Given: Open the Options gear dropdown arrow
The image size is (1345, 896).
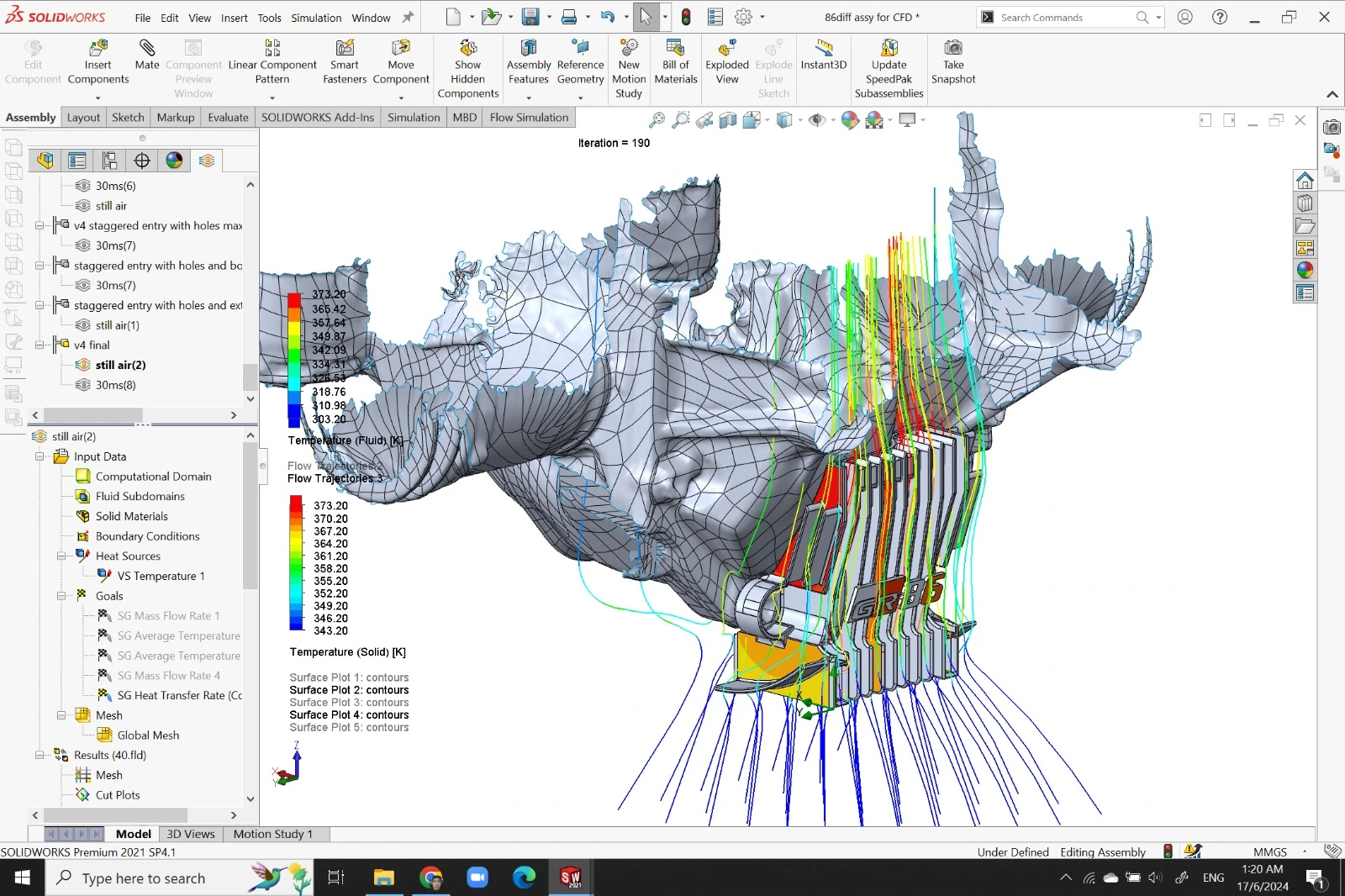Looking at the screenshot, I should pyautogui.click(x=762, y=17).
